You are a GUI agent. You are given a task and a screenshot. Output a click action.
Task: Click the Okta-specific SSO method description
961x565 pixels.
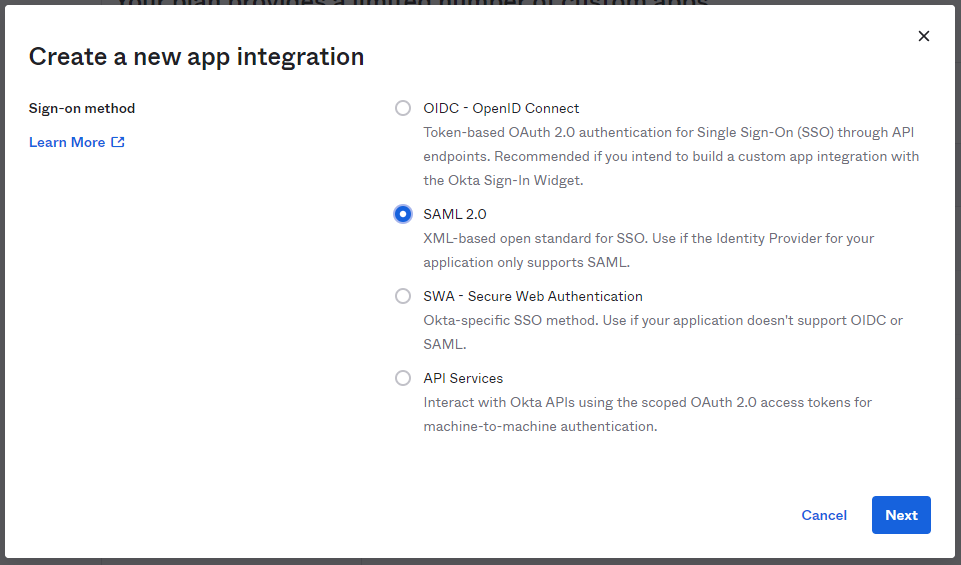pyautogui.click(x=663, y=332)
